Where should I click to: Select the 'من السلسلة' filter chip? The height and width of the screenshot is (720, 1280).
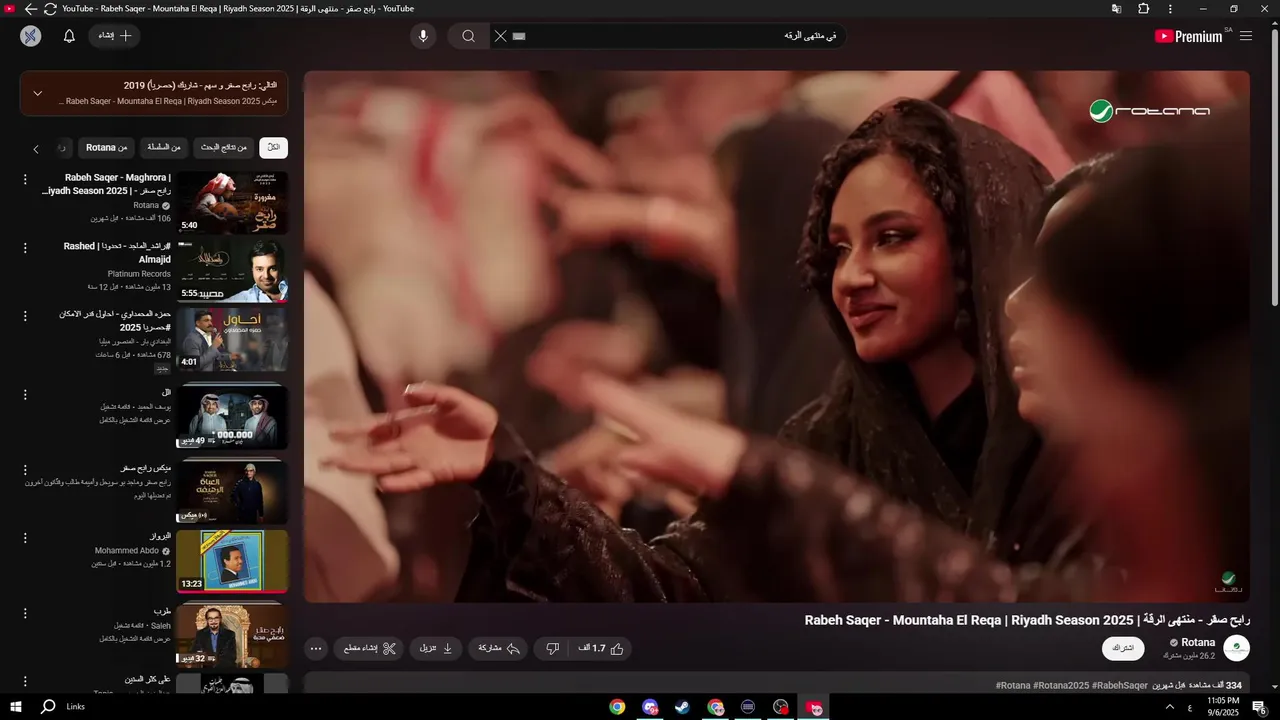coord(164,148)
